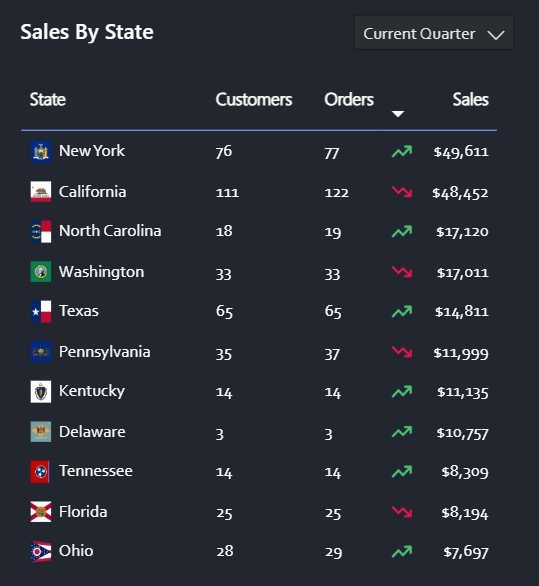Sort by the Customers column header
Image resolution: width=539 pixels, height=586 pixels.
point(254,100)
